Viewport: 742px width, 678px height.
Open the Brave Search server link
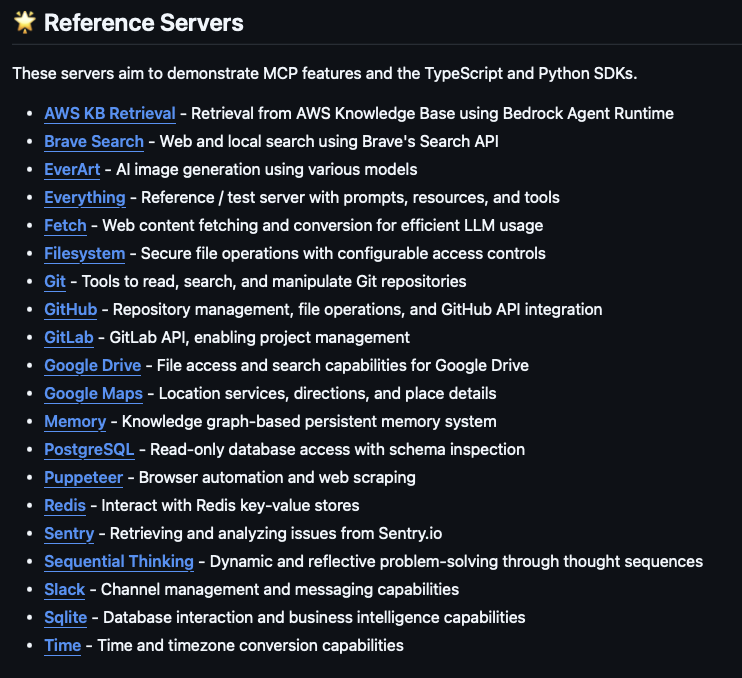tap(94, 141)
